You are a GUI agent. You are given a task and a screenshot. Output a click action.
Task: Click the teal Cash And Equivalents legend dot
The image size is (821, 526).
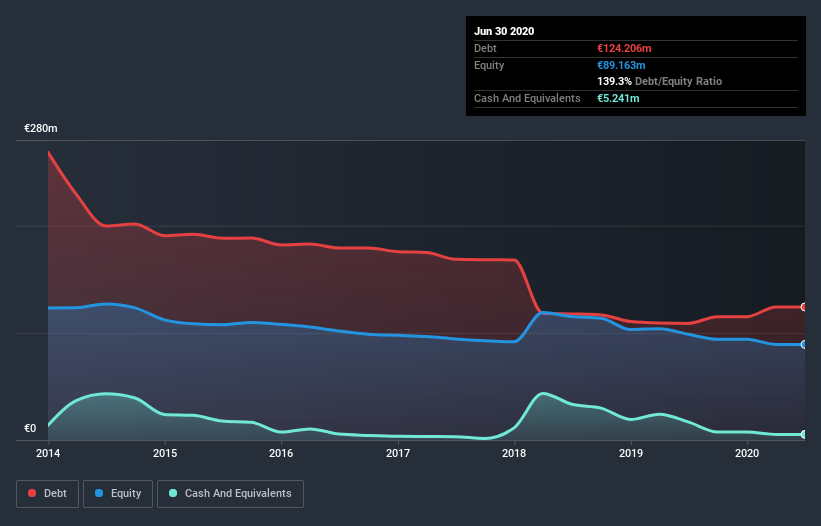click(x=173, y=493)
